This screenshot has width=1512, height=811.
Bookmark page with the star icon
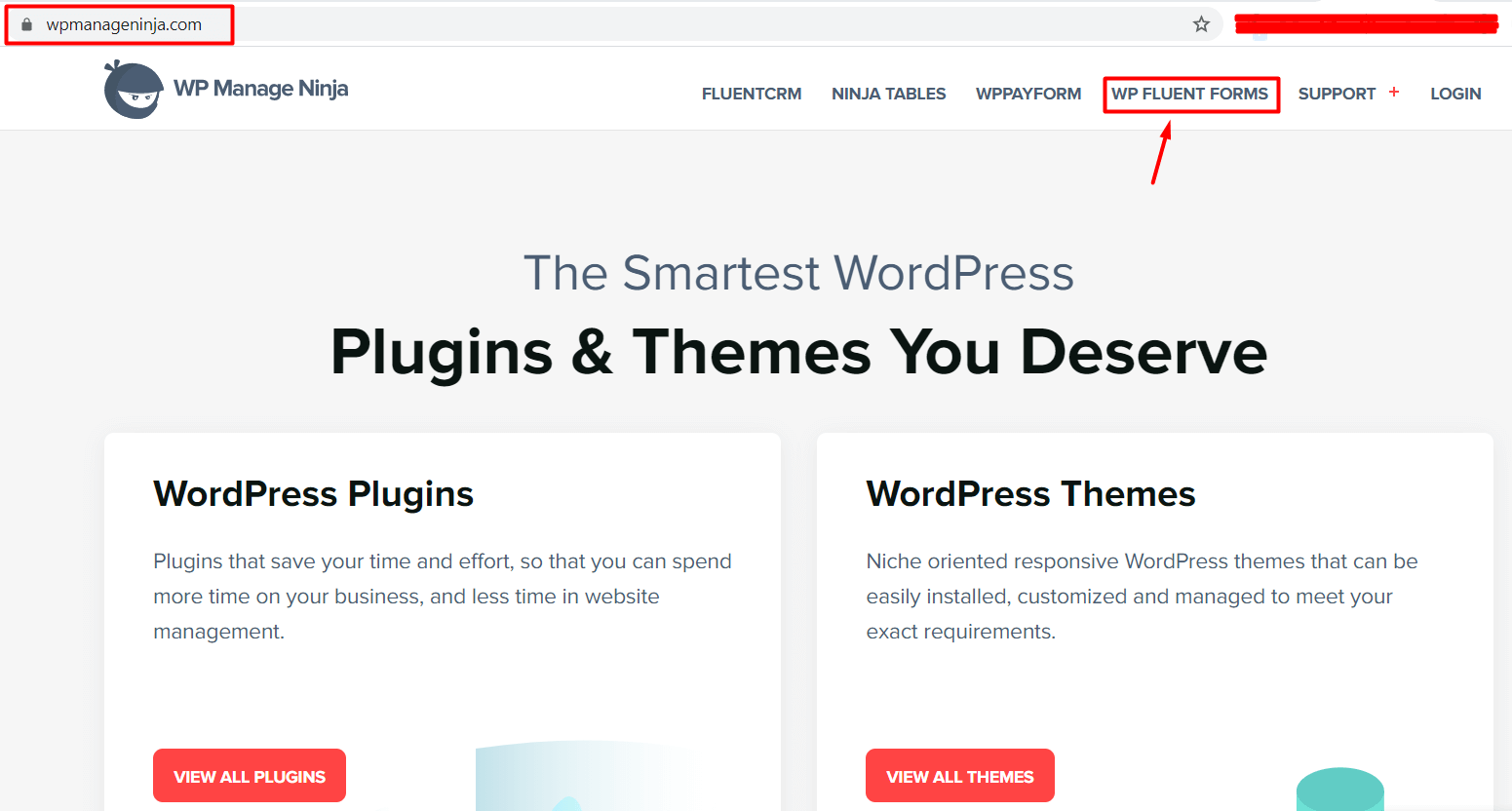pos(1201,24)
